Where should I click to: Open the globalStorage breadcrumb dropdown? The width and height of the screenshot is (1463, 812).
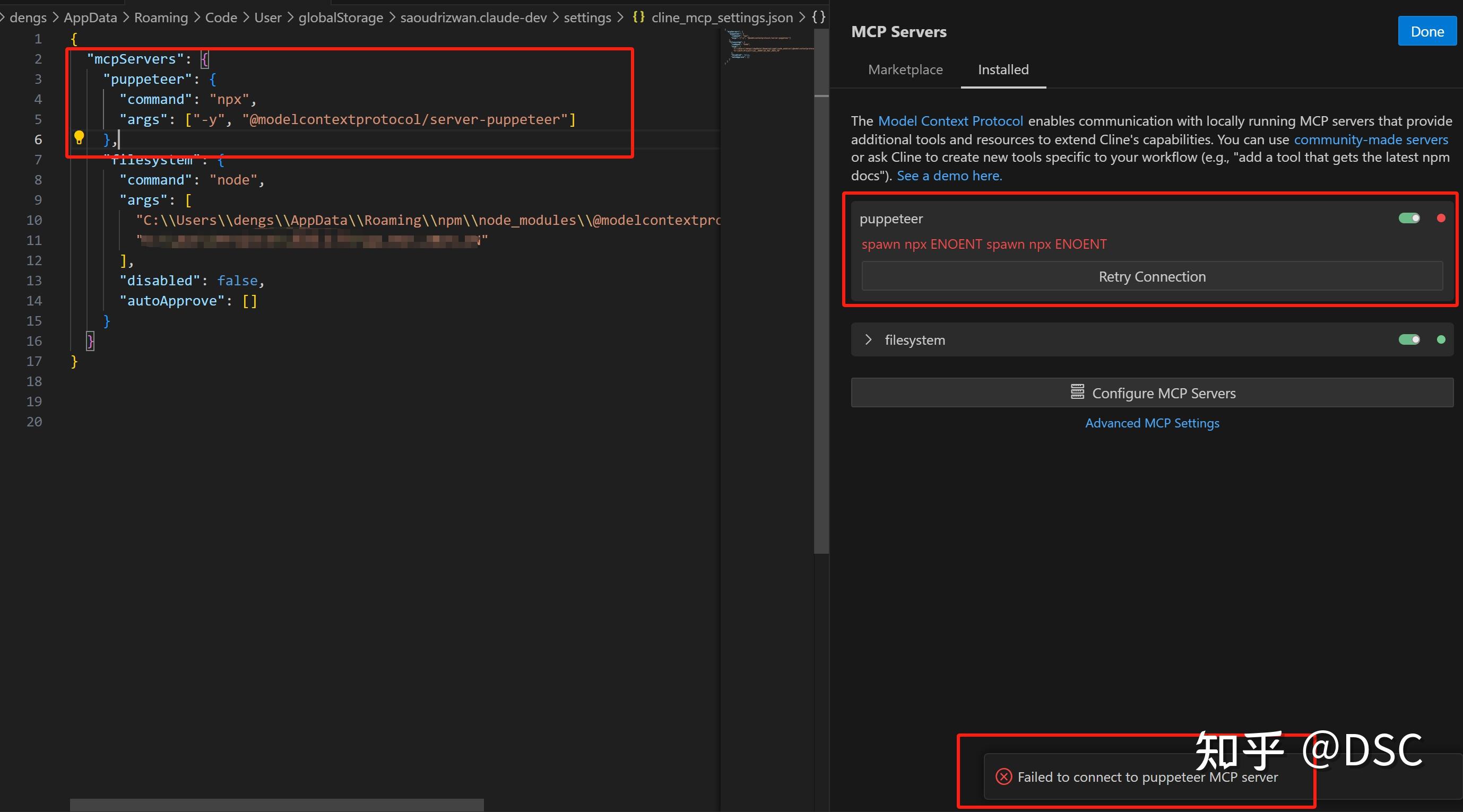(340, 18)
